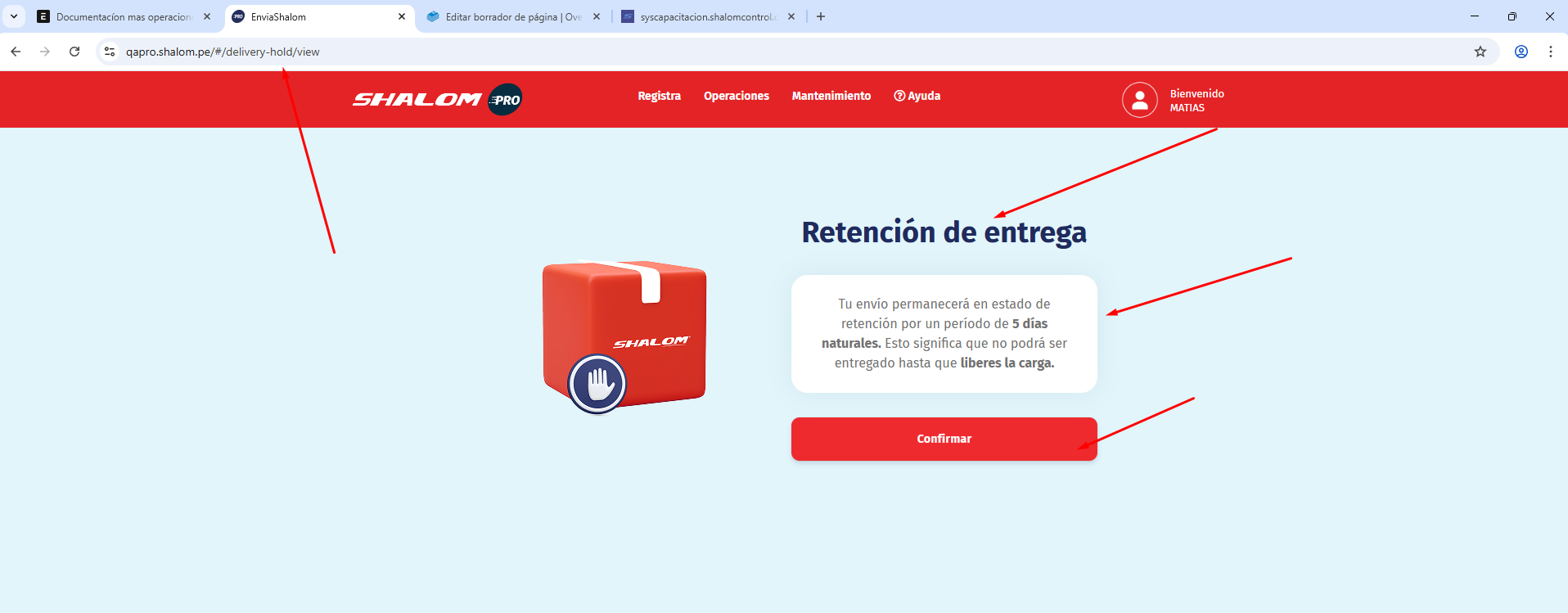Screen dimensions: 1568x613
Task: Open the Mantenimiento menu
Action: click(831, 96)
